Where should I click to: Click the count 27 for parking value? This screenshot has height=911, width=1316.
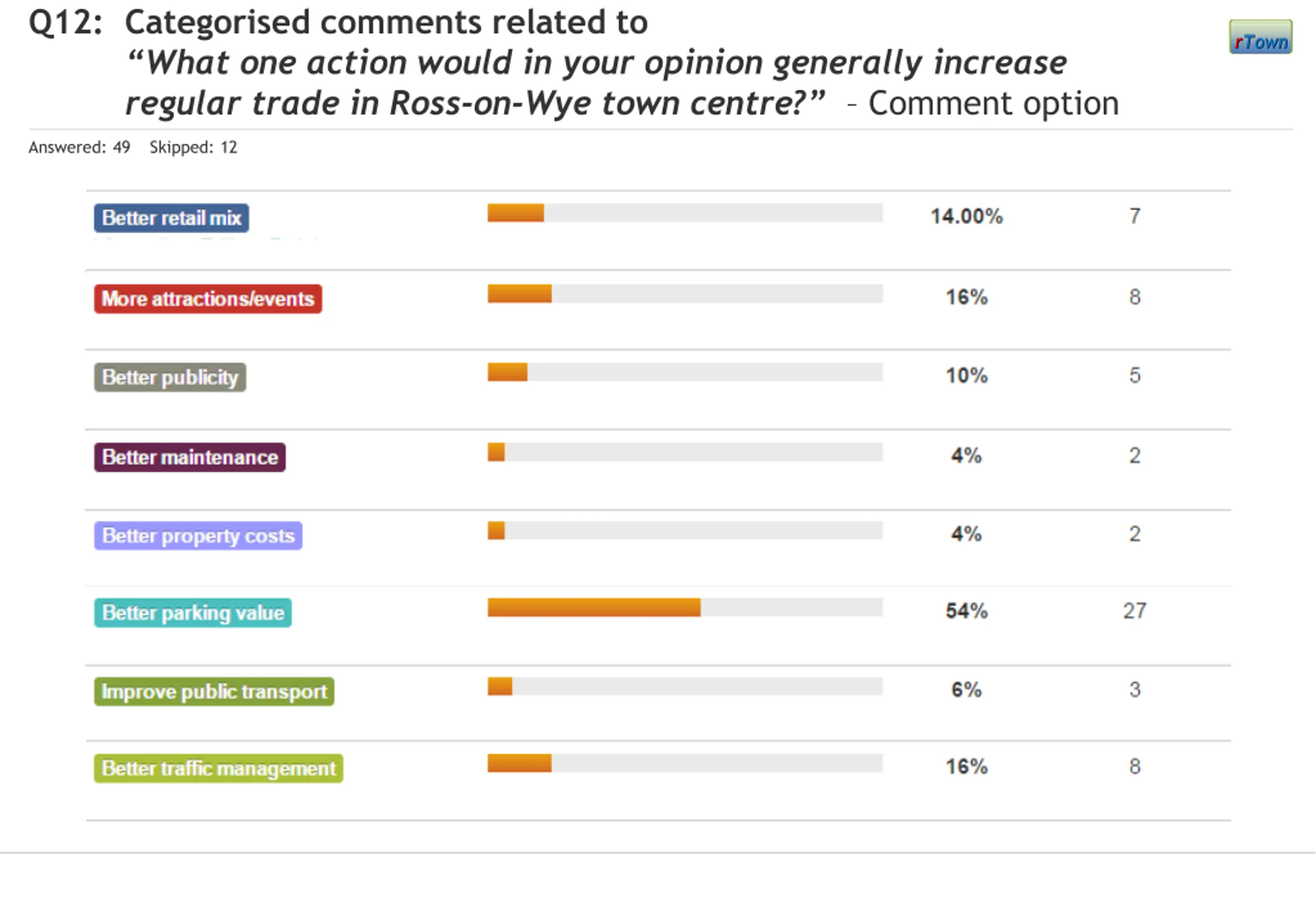click(1134, 611)
